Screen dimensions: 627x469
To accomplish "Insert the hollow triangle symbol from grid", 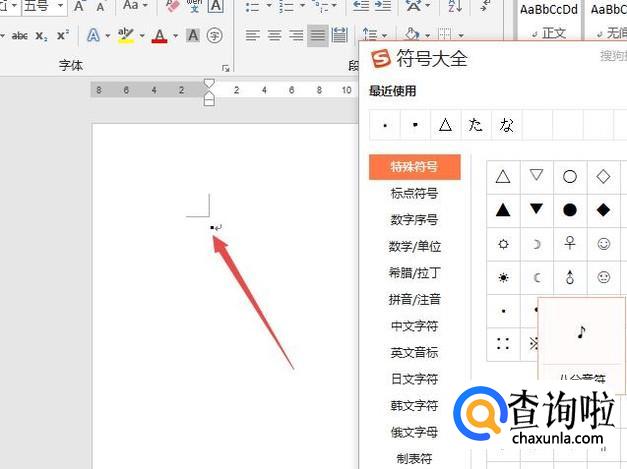I will click(x=503, y=177).
